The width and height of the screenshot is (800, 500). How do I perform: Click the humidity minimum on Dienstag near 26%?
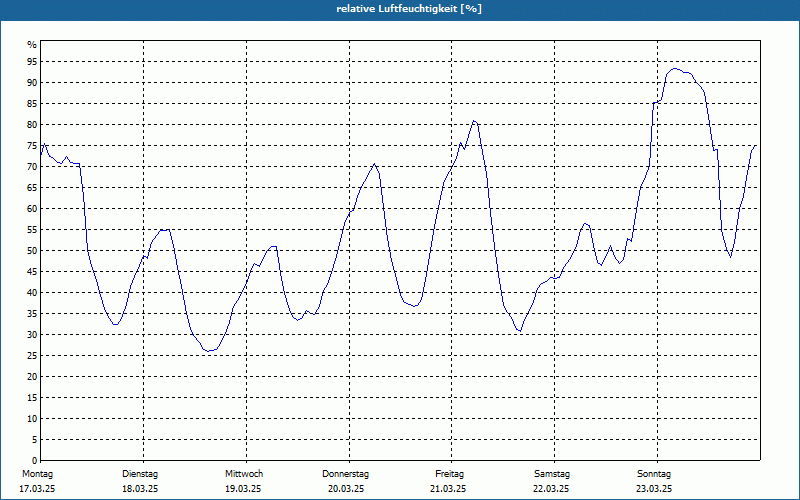(x=208, y=351)
